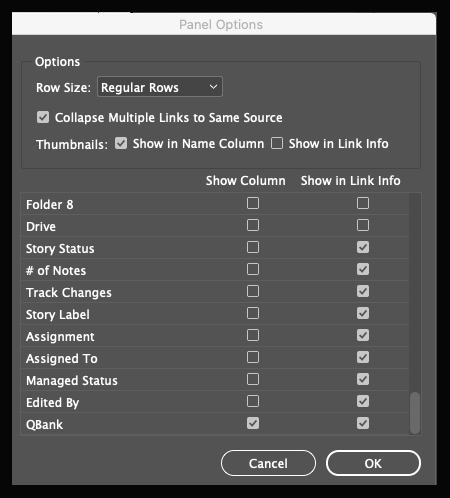450x498 pixels.
Task: Enable Show Column for Track Changes
Action: [253, 291]
